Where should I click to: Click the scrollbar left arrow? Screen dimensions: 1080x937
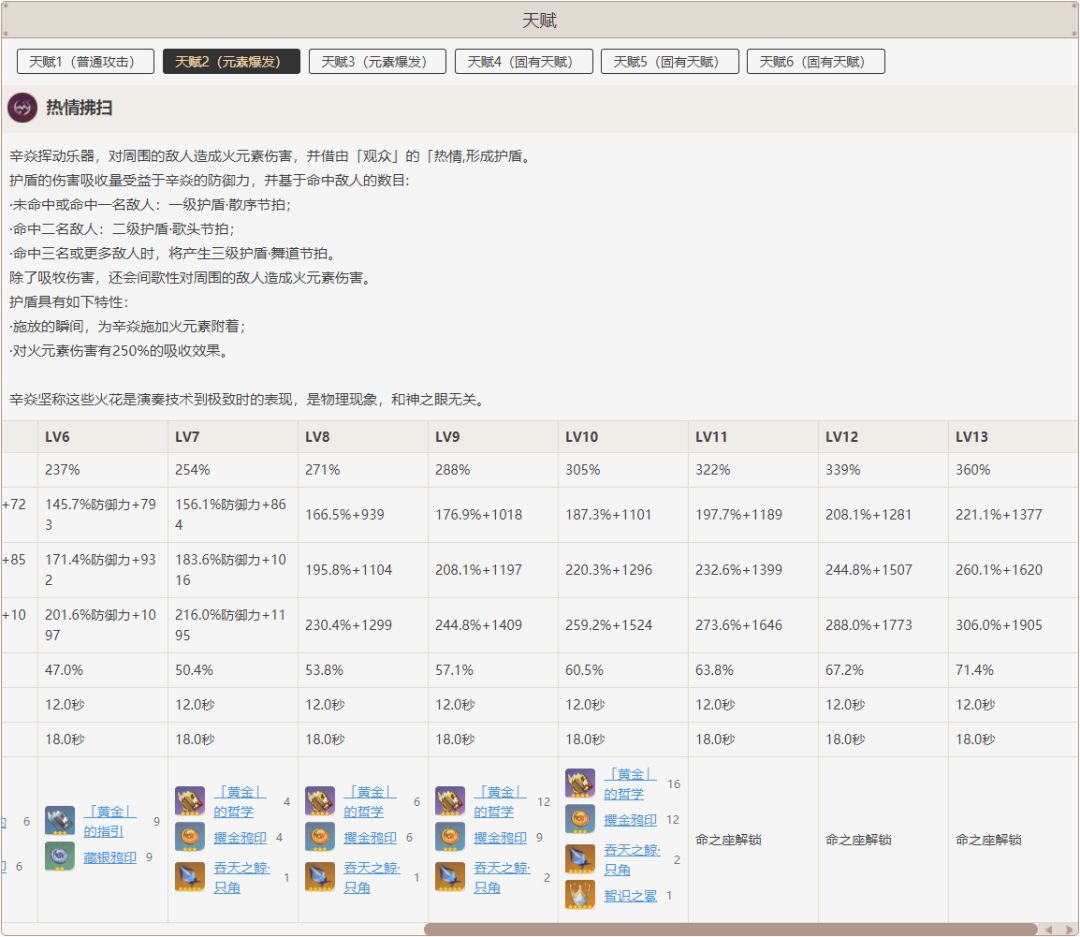tap(1049, 929)
